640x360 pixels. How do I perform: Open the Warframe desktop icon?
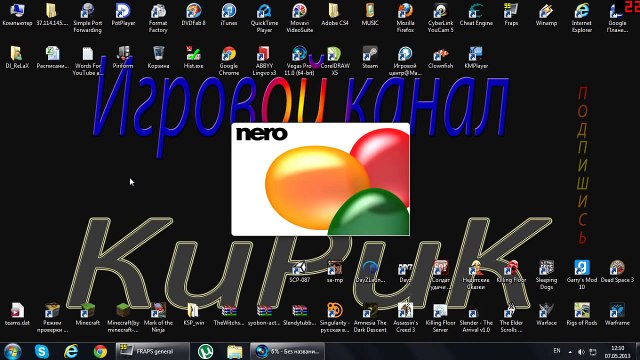point(617,314)
